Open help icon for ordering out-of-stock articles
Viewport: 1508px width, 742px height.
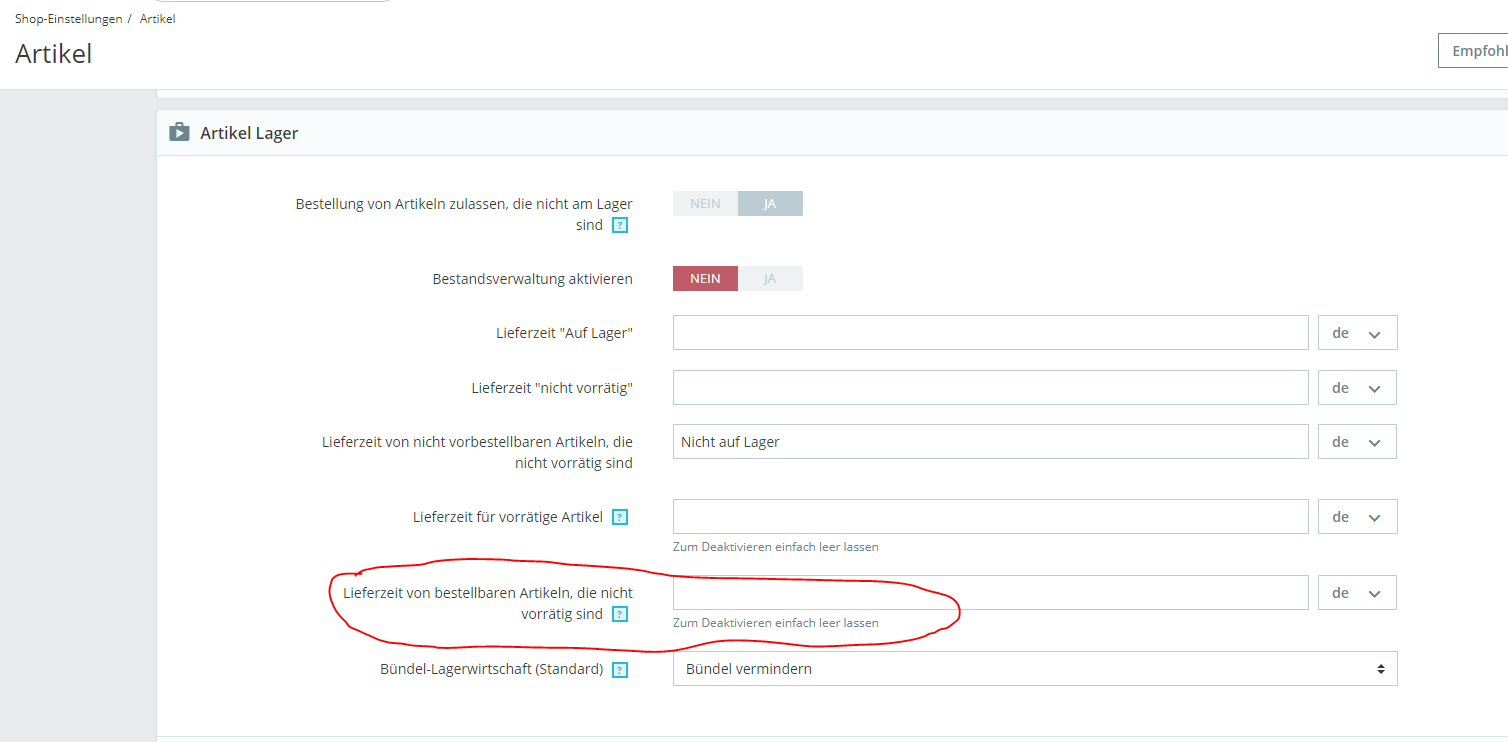click(620, 226)
